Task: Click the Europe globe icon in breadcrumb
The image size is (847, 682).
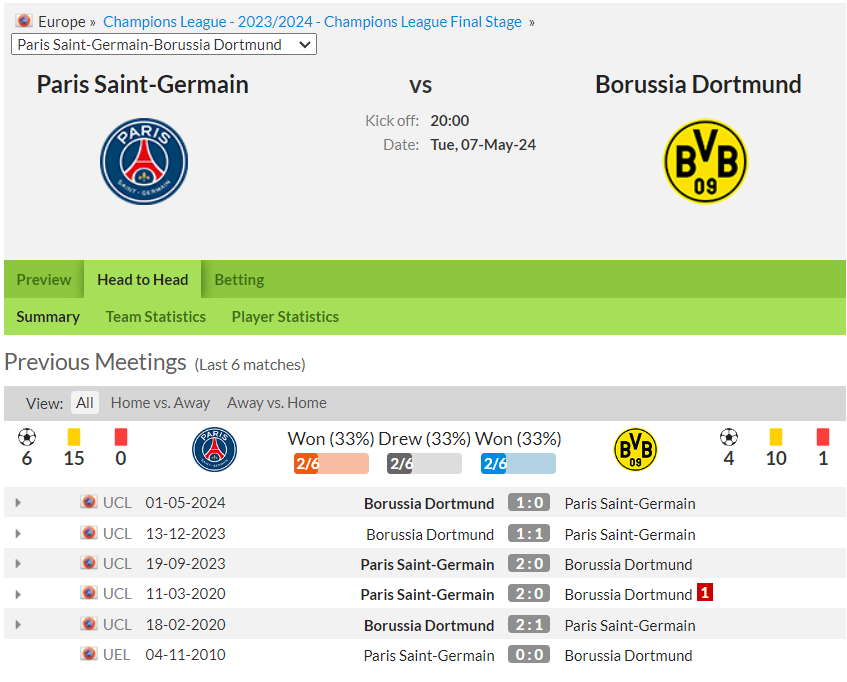Action: tap(24, 21)
